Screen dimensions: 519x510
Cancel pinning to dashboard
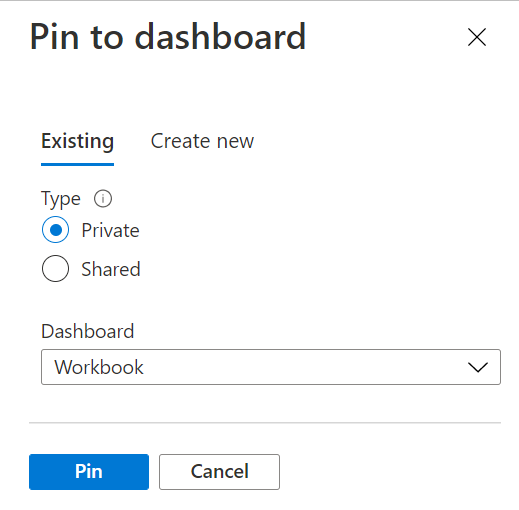tap(219, 472)
